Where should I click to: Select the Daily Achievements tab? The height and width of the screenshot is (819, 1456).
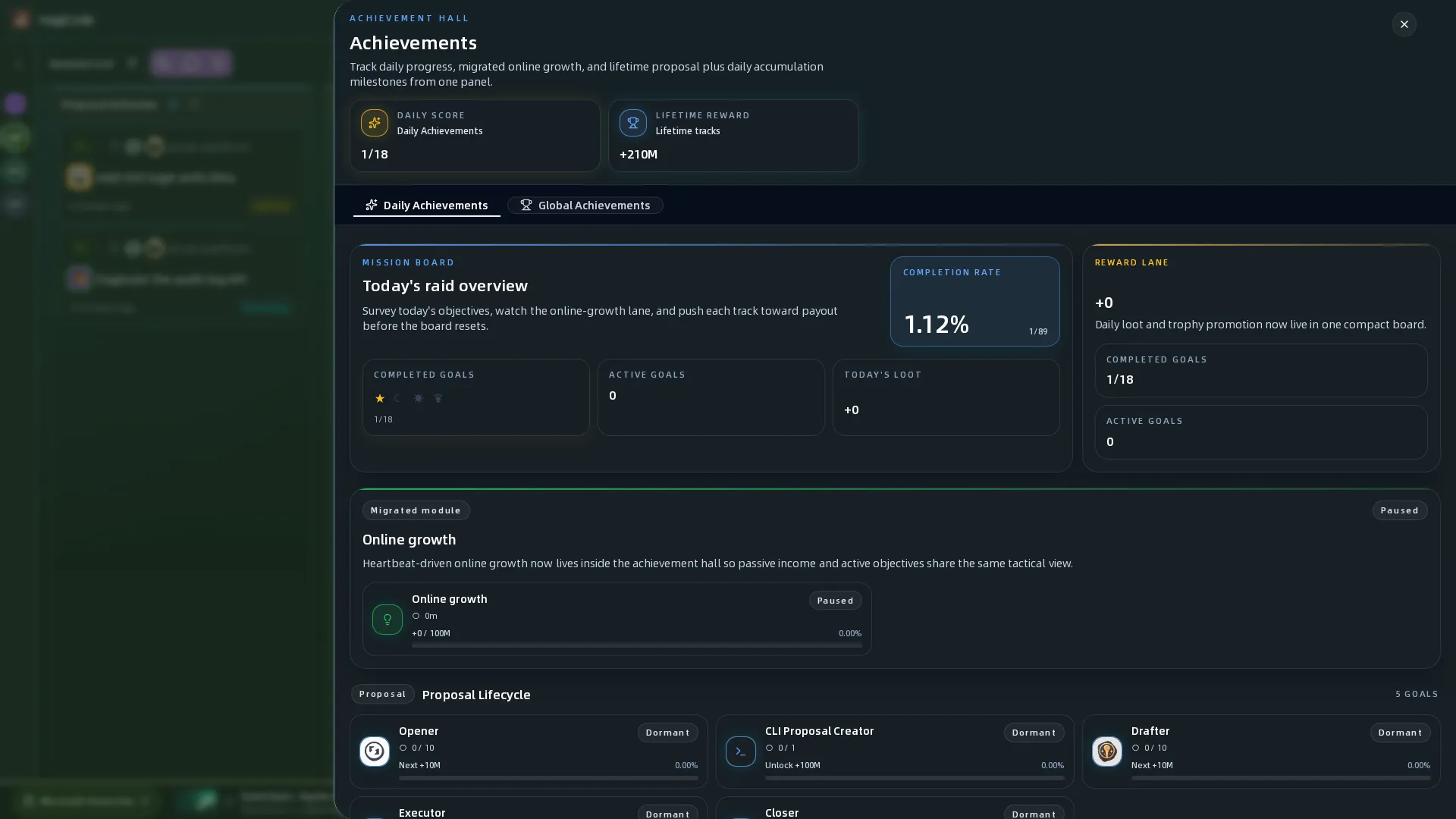coord(426,206)
